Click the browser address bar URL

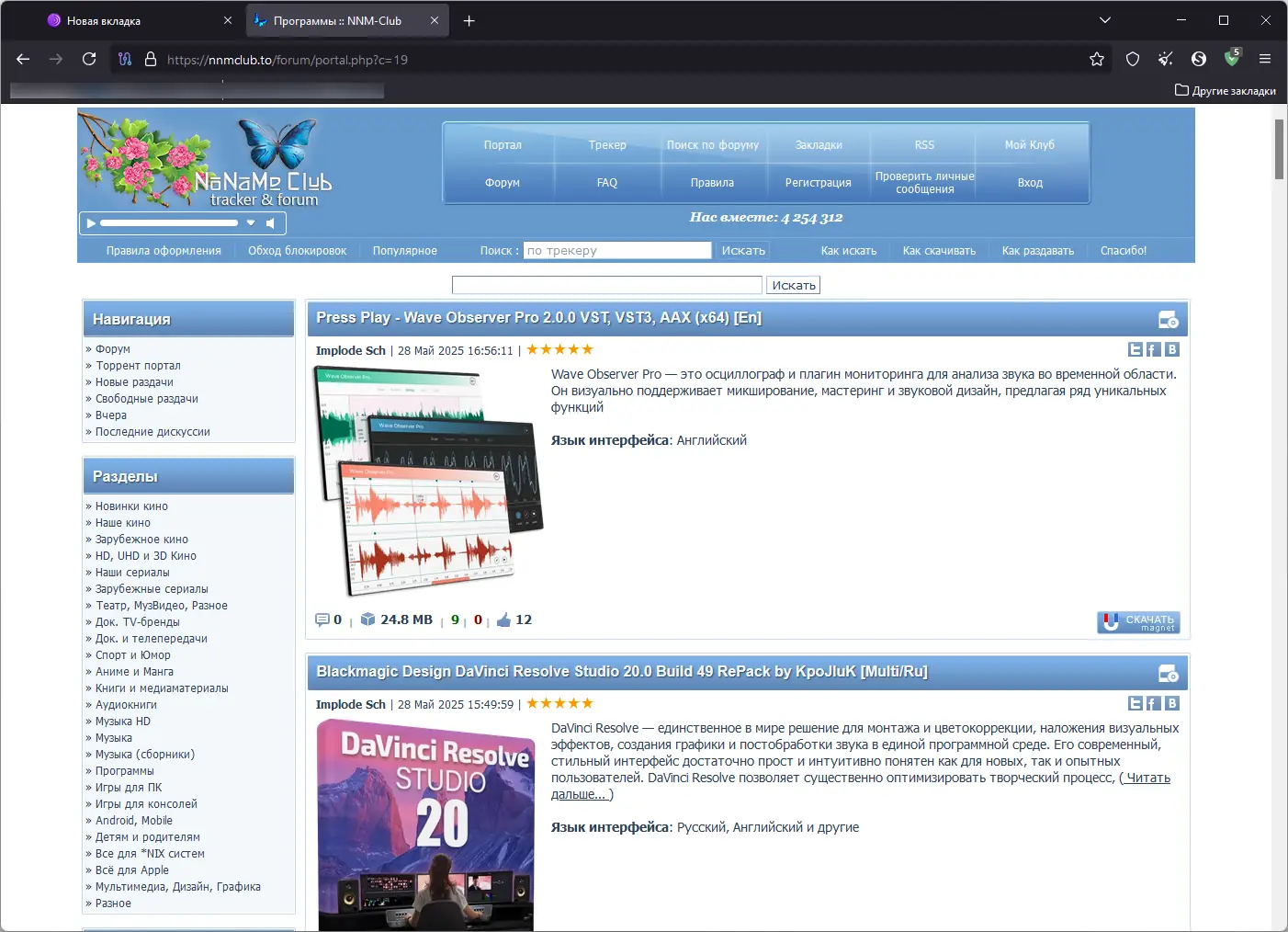tap(288, 60)
